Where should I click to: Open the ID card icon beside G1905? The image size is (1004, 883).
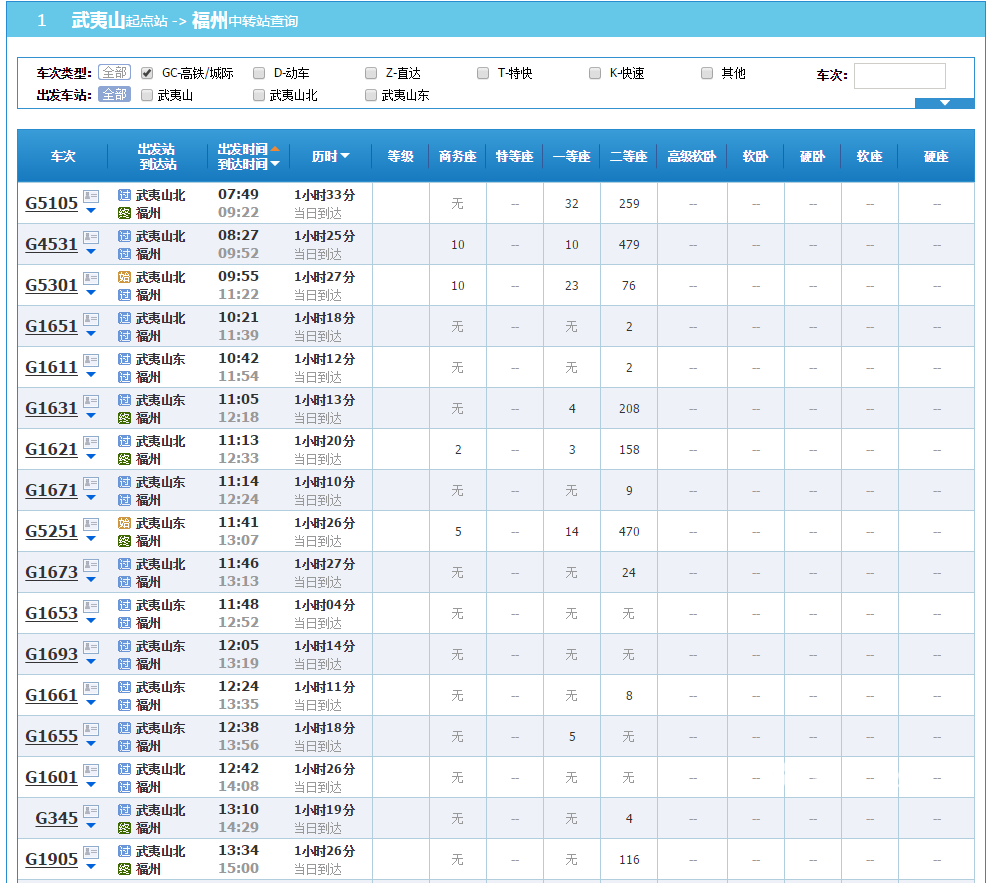(x=91, y=852)
